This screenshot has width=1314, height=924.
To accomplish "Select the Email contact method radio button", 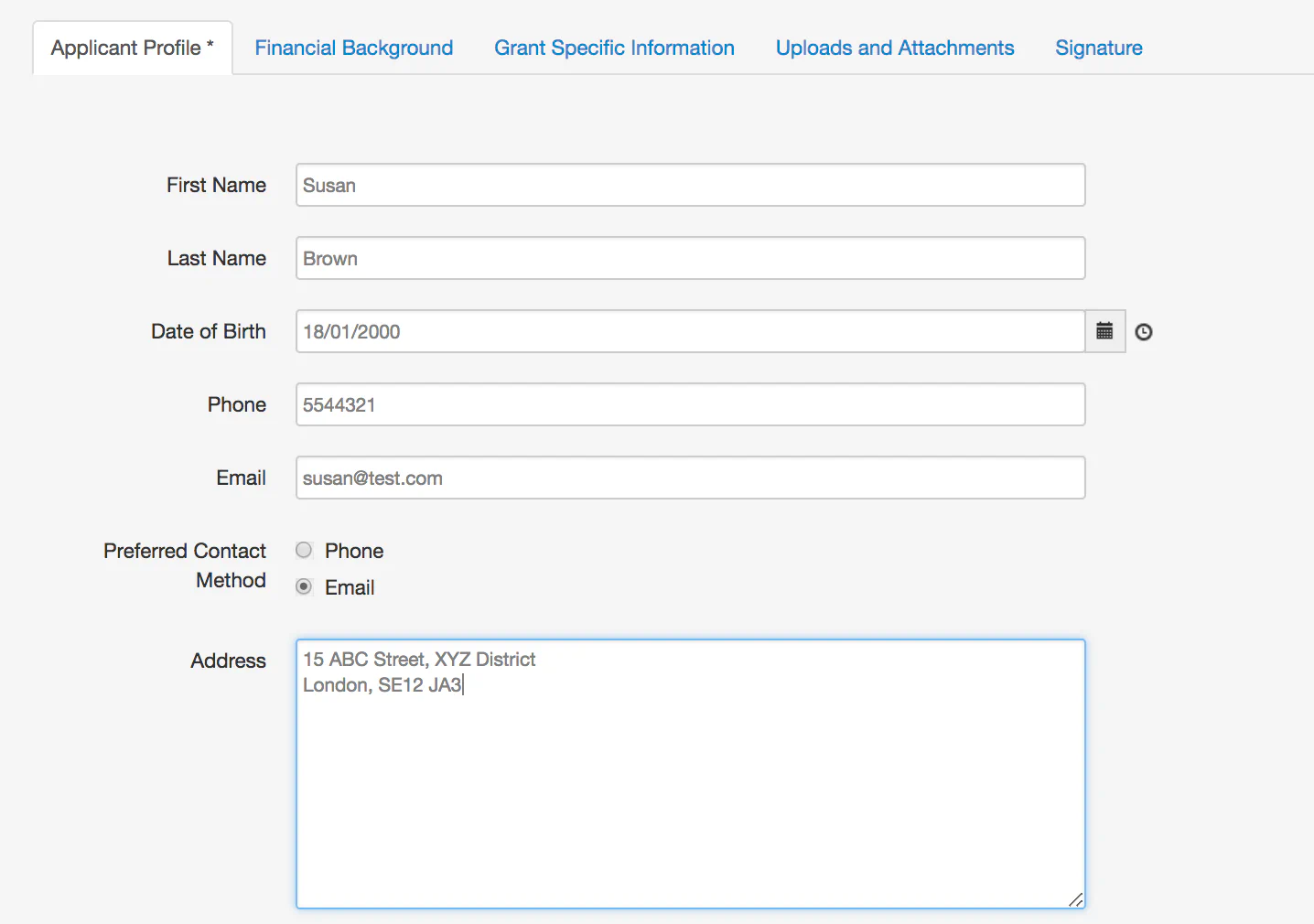I will click(303, 586).
